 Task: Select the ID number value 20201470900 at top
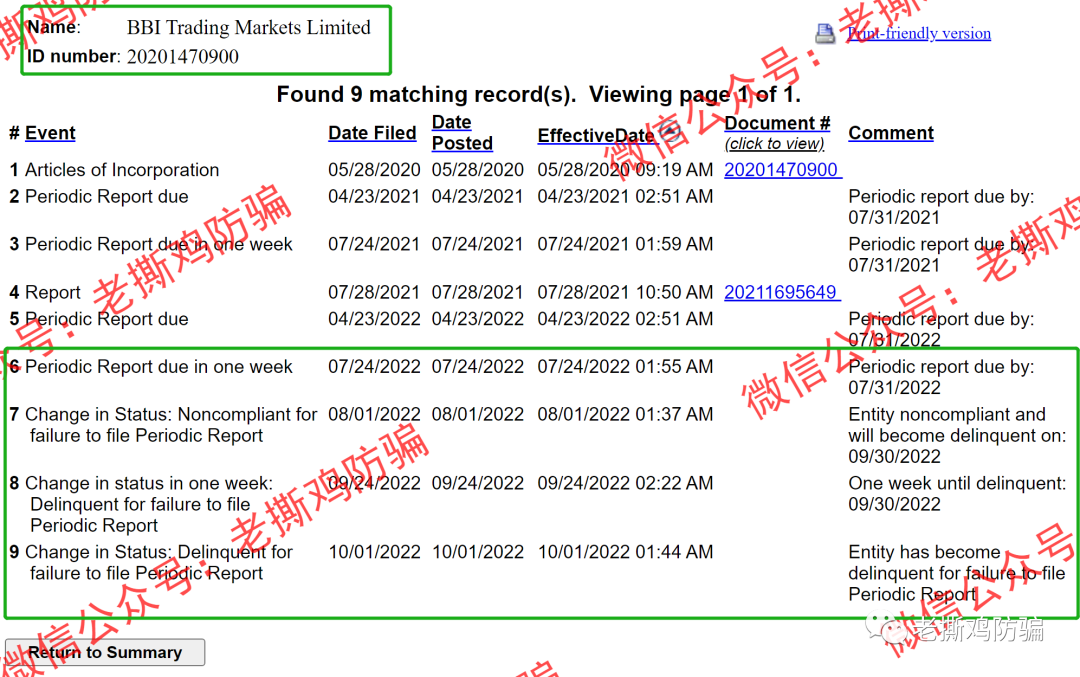(x=183, y=56)
